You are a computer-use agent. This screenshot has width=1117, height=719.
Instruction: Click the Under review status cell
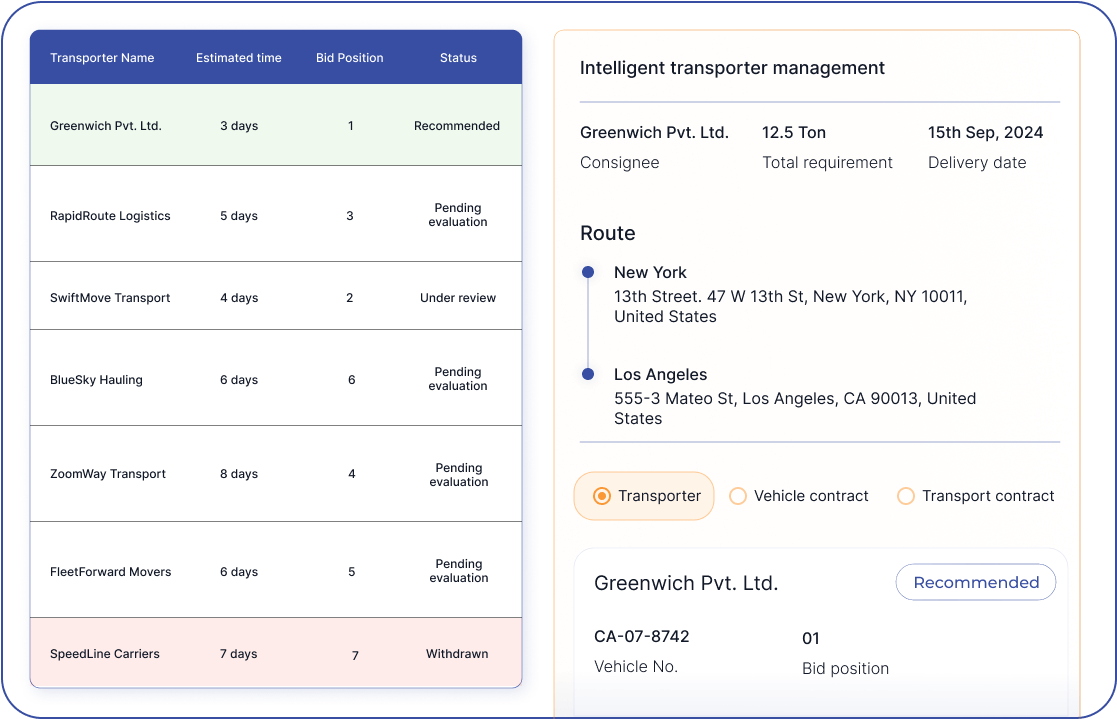[457, 298]
